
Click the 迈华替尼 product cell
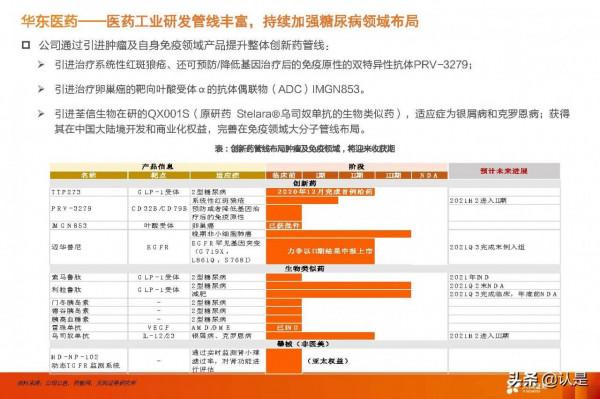coord(89,247)
